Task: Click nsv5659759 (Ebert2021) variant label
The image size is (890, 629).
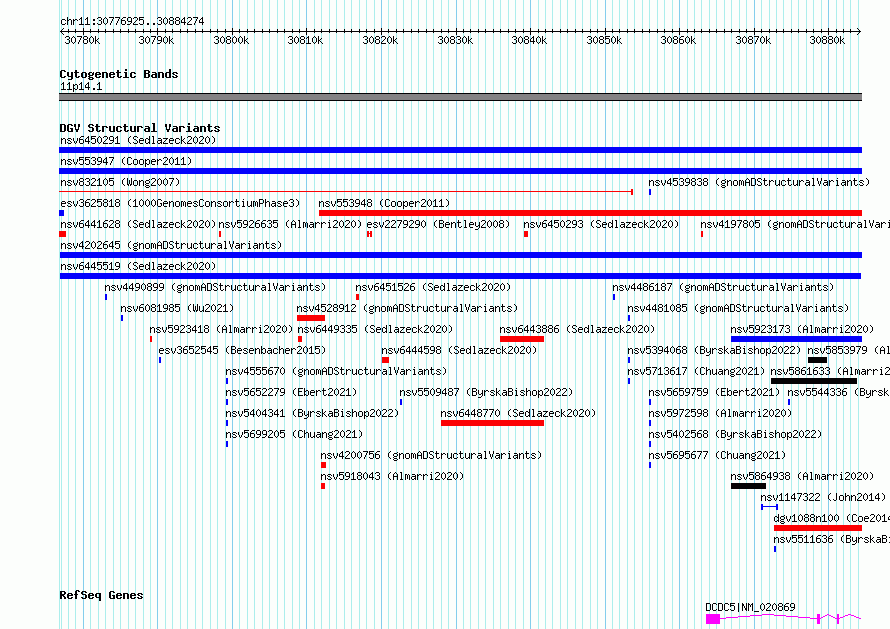Action: click(715, 392)
